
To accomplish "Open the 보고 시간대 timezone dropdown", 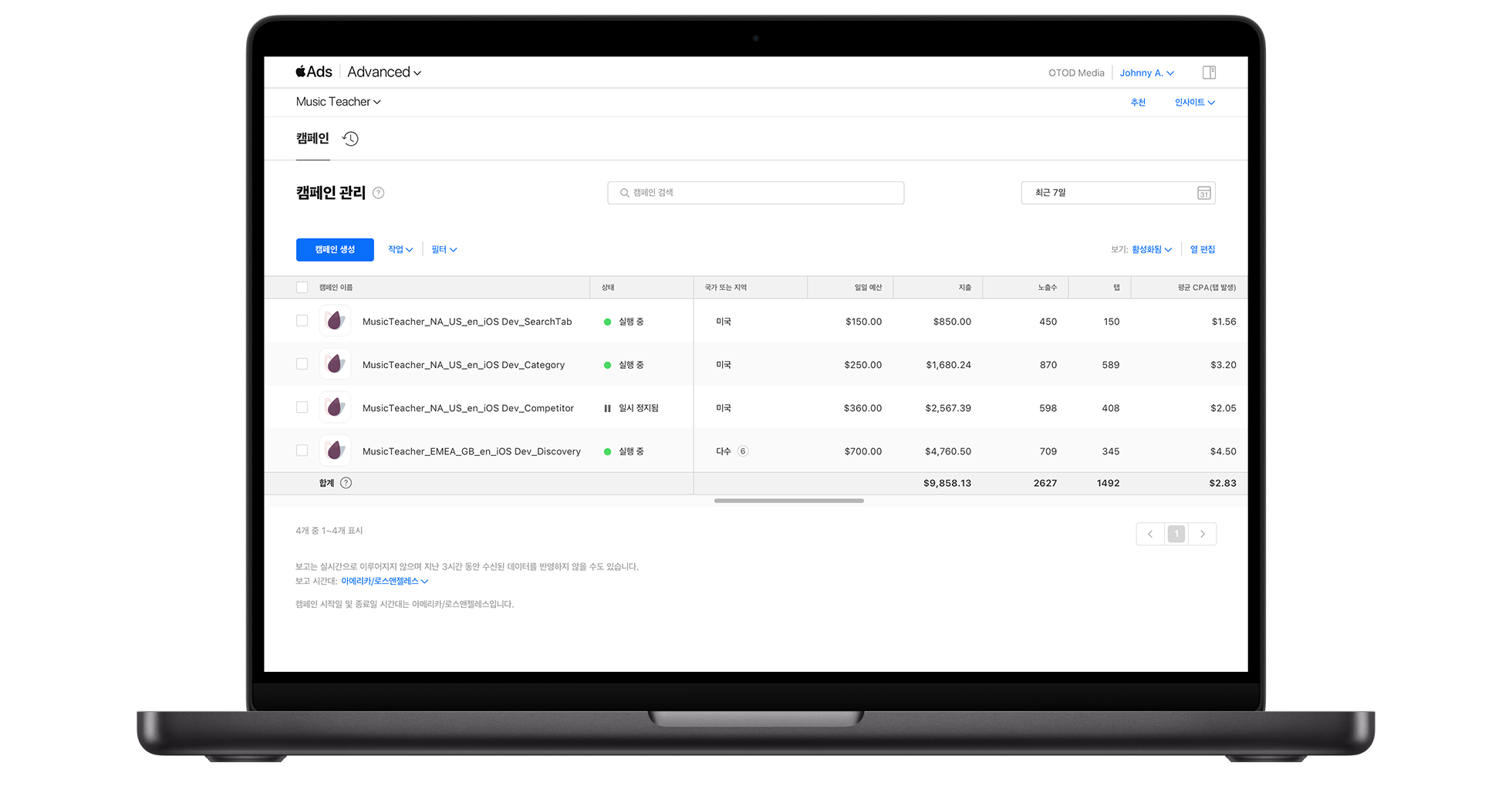I will tap(384, 581).
